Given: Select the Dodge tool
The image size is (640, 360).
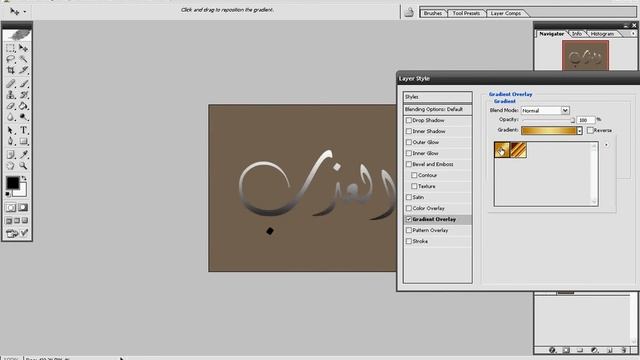Looking at the screenshot, I should point(23,118).
